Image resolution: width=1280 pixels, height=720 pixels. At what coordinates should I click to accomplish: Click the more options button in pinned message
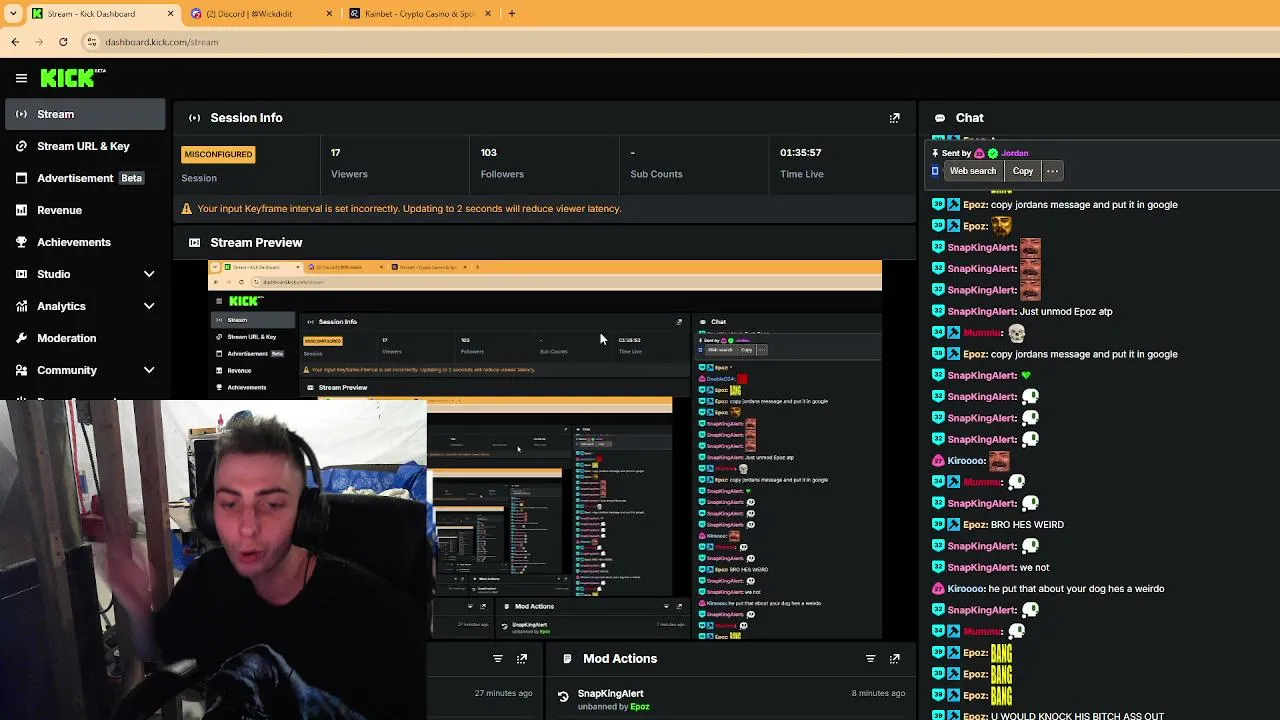pyautogui.click(x=1052, y=171)
